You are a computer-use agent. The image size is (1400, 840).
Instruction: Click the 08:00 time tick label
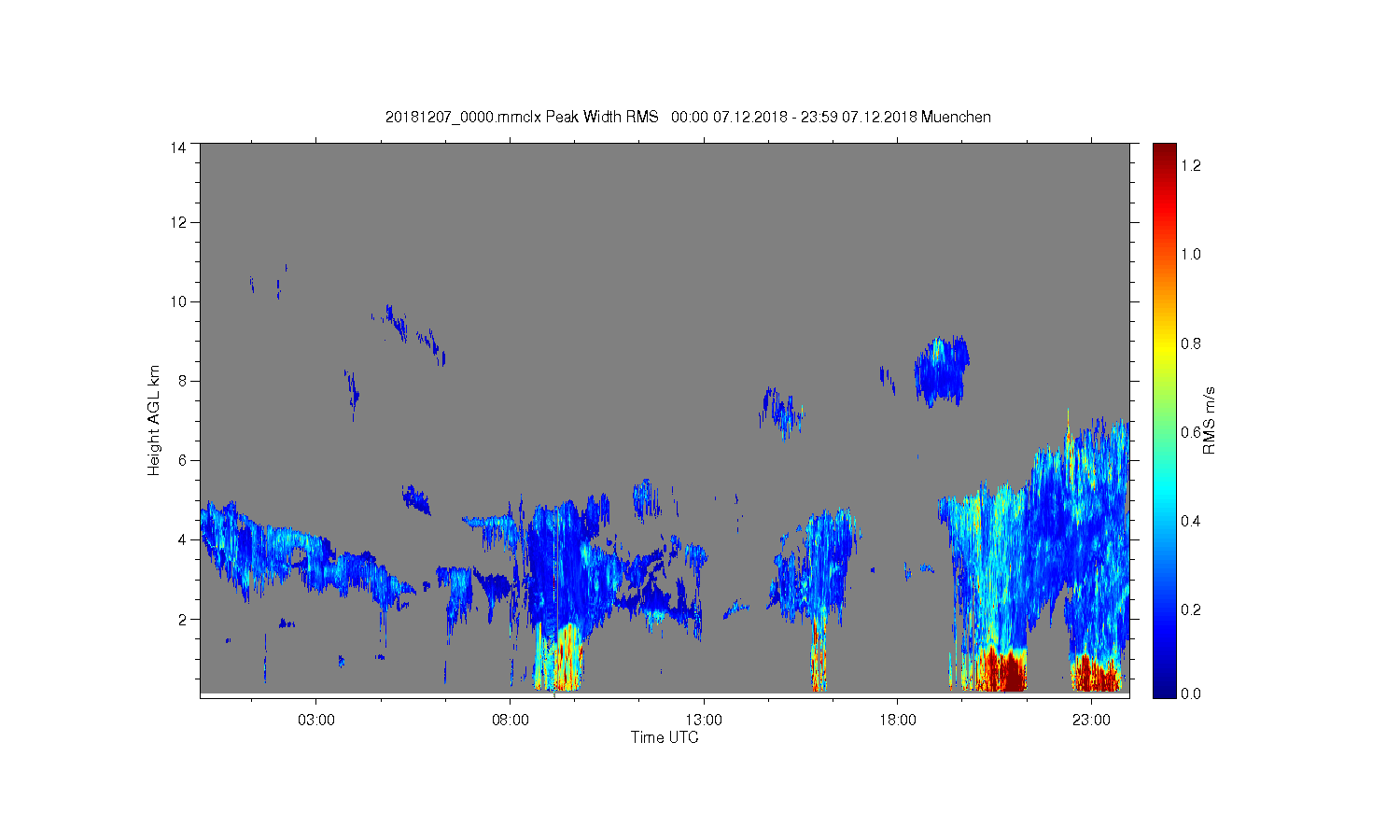tap(511, 721)
